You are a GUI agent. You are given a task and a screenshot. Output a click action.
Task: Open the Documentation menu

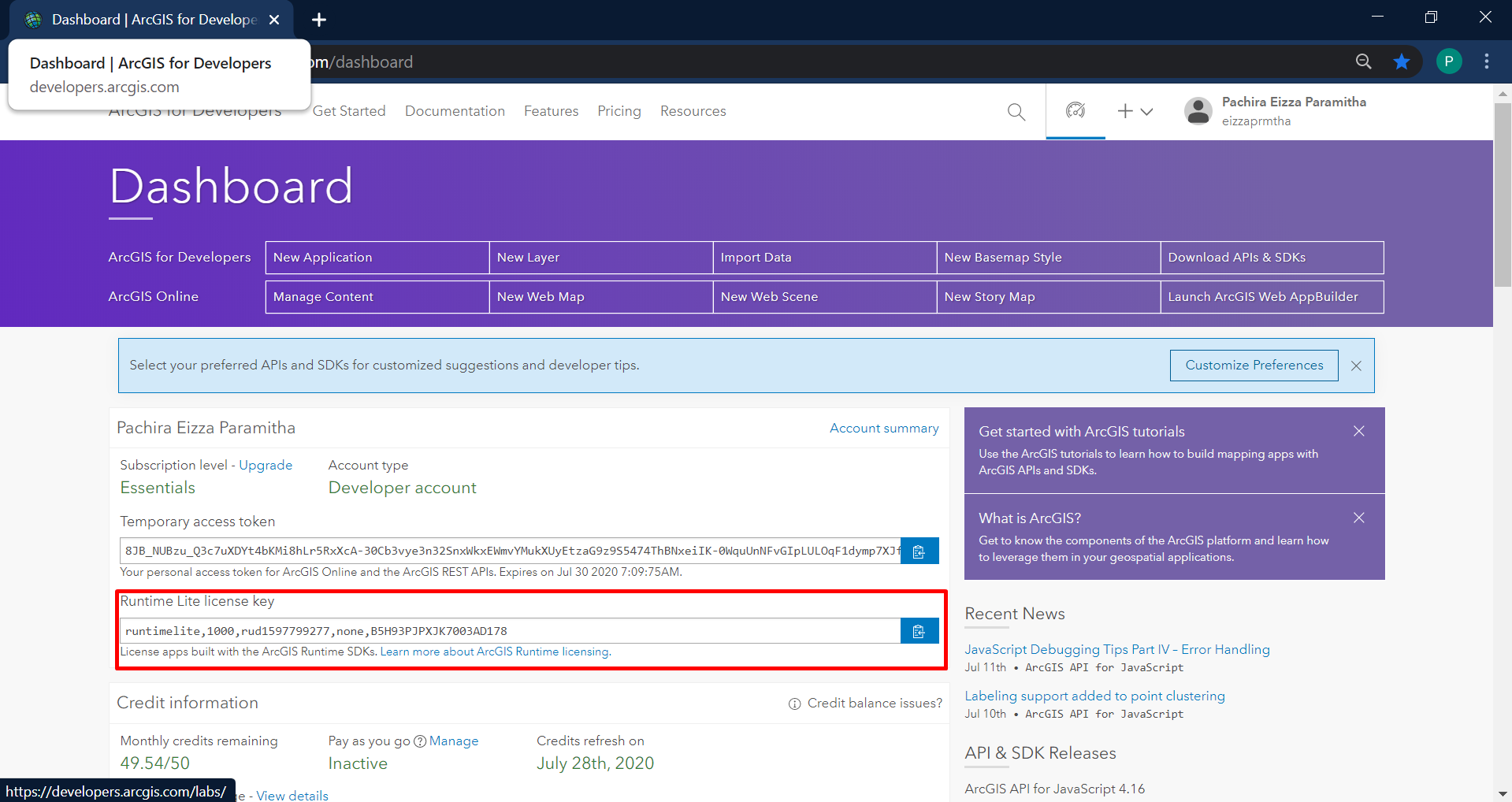(x=455, y=111)
